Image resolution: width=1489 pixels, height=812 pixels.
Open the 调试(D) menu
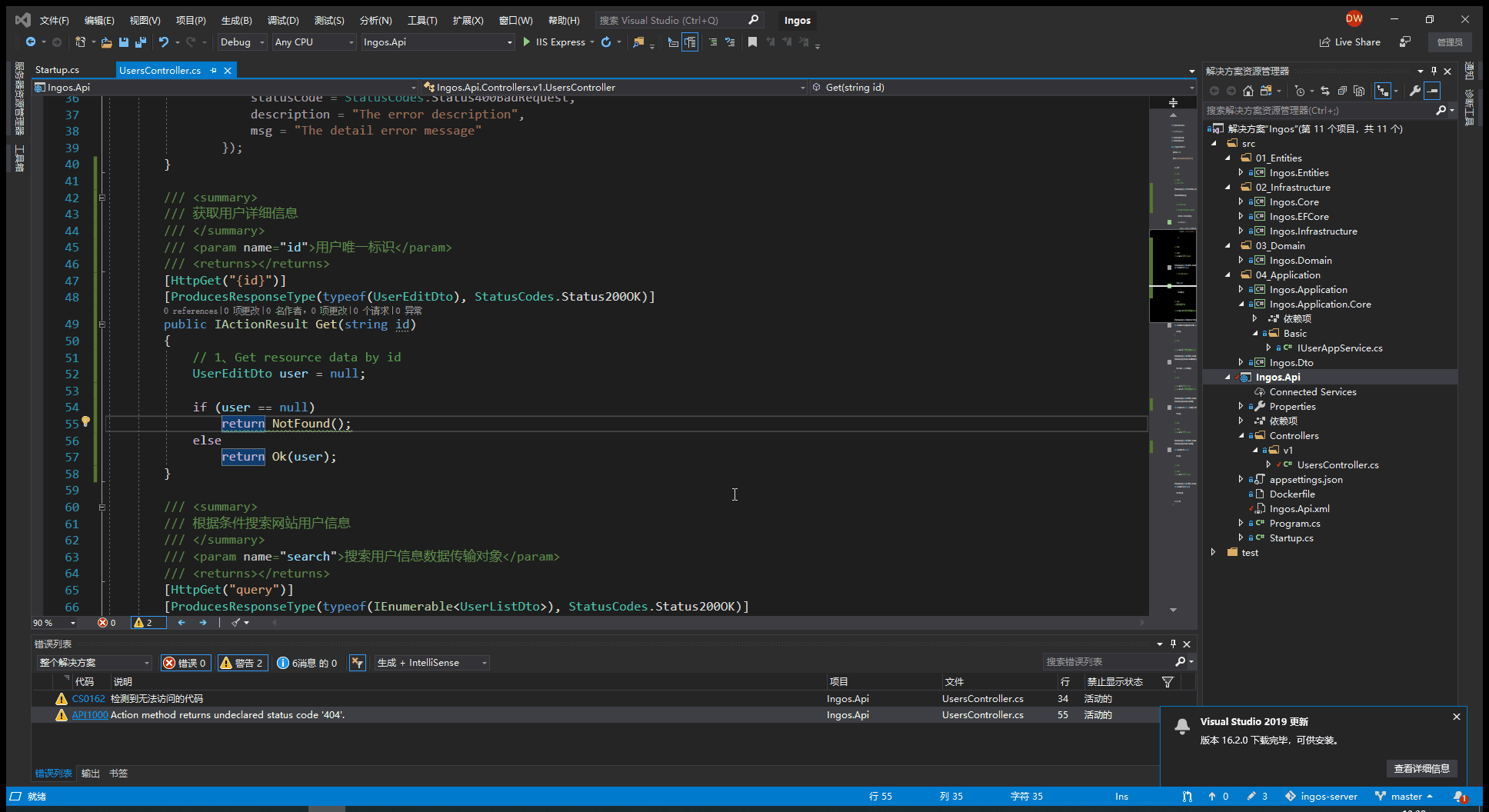coord(282,20)
